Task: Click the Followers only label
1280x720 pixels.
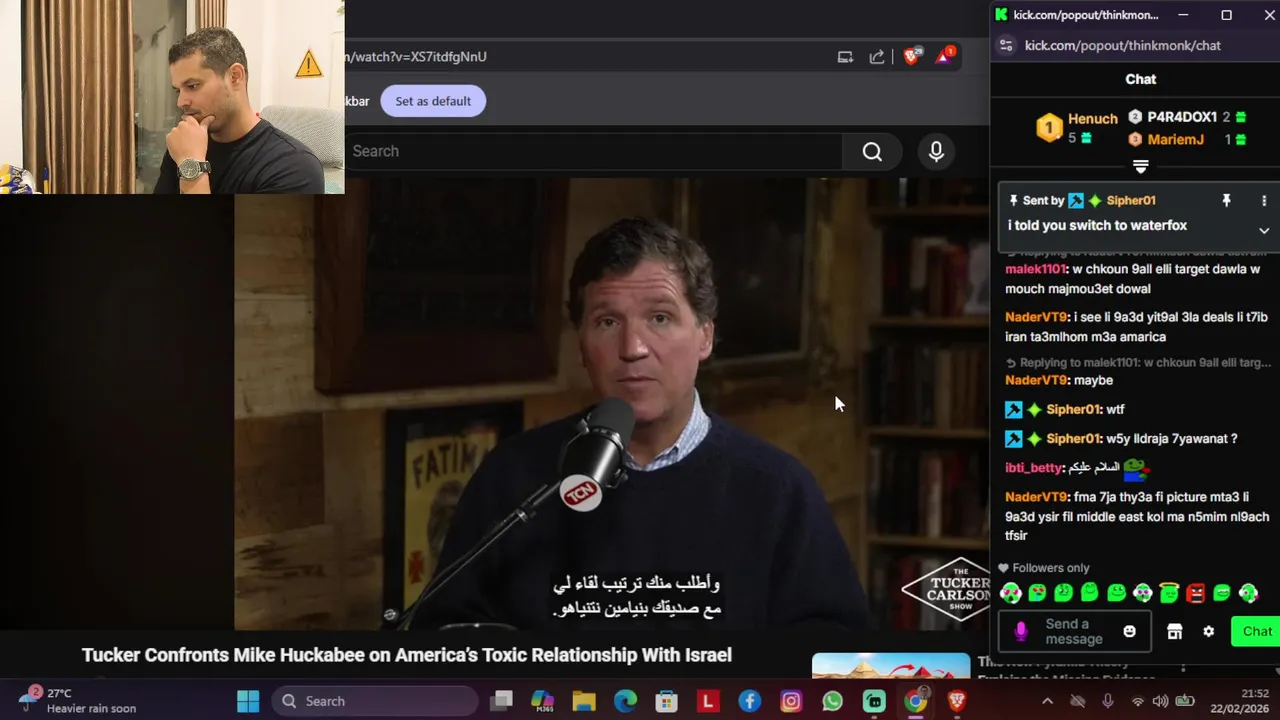Action: [x=1051, y=568]
